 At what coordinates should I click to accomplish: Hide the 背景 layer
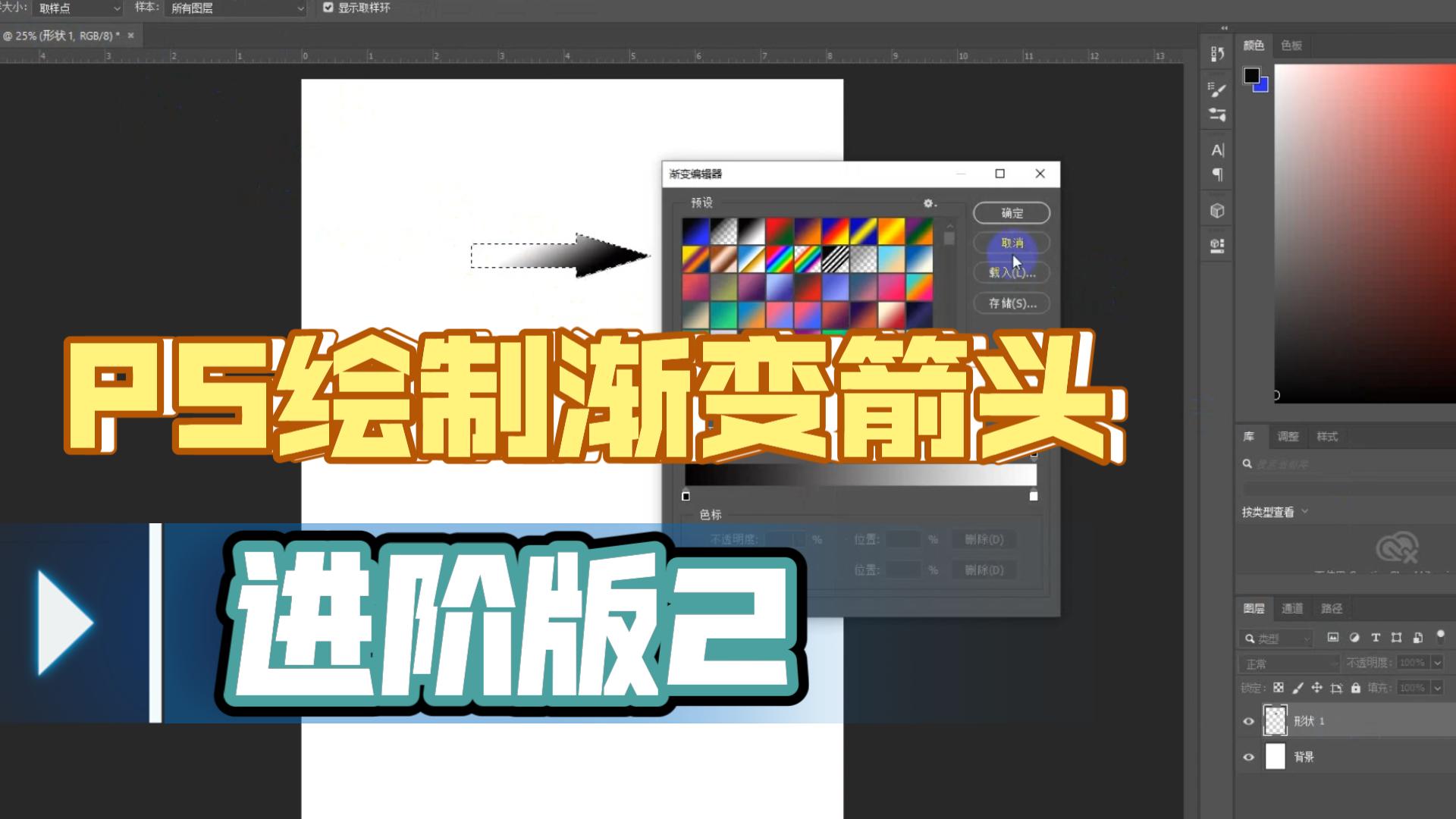click(1249, 757)
